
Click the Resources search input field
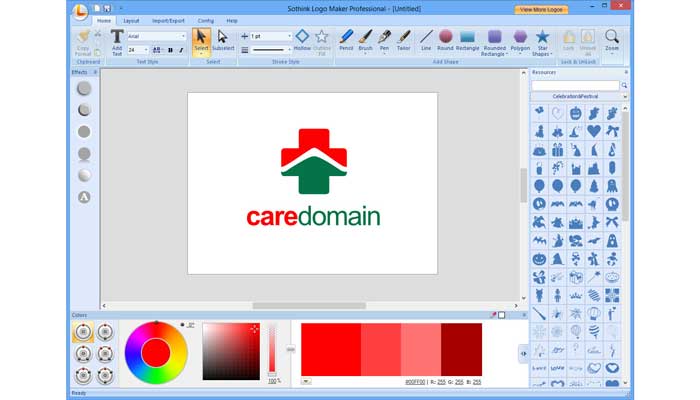point(575,85)
